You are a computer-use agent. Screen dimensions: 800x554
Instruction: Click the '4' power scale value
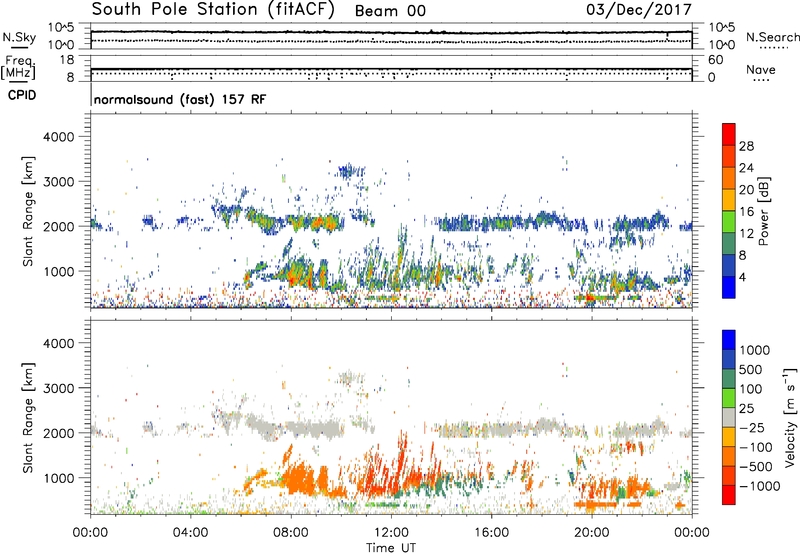[742, 277]
